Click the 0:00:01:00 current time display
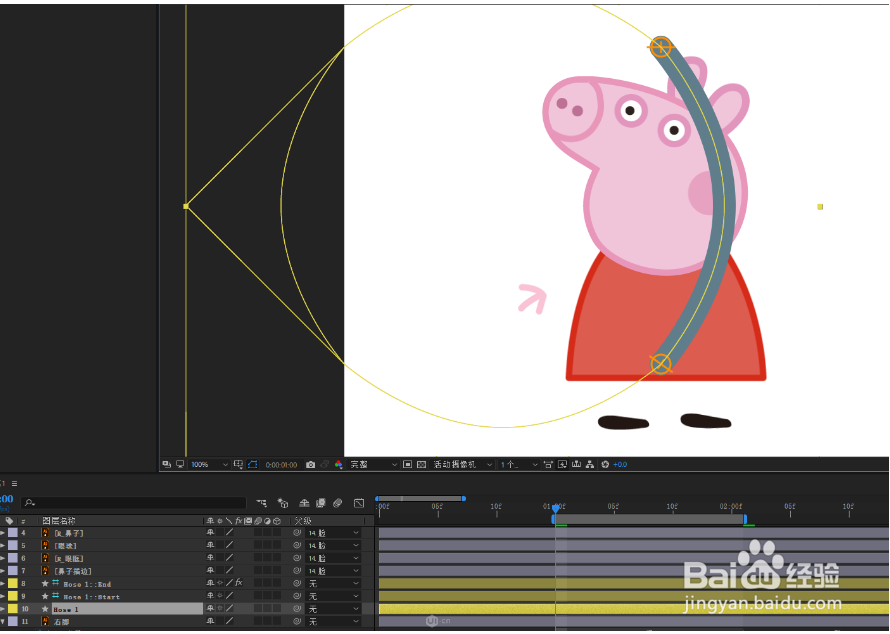 click(282, 465)
